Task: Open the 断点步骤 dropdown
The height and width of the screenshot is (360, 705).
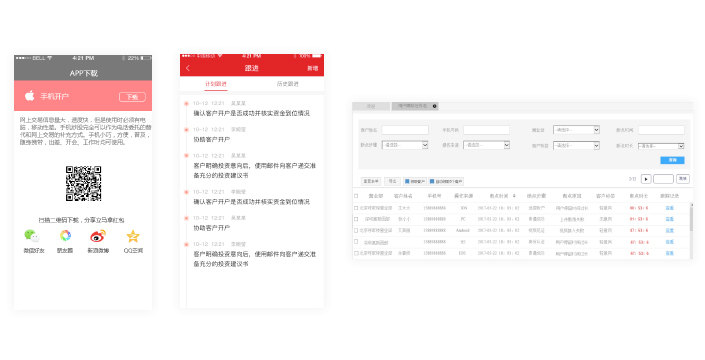Action: 405,145
